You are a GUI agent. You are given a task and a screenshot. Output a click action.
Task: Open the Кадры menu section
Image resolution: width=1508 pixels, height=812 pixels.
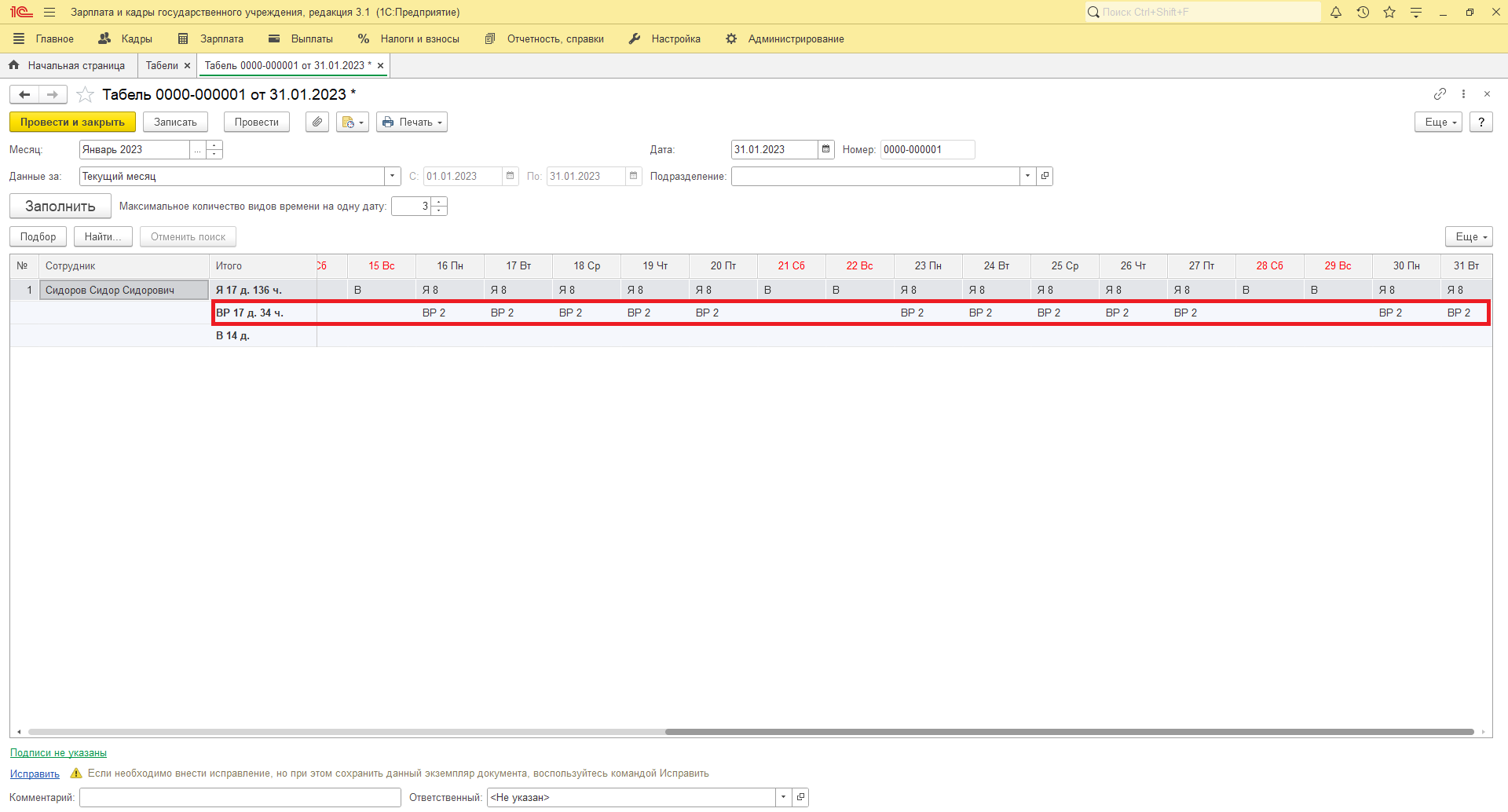126,38
